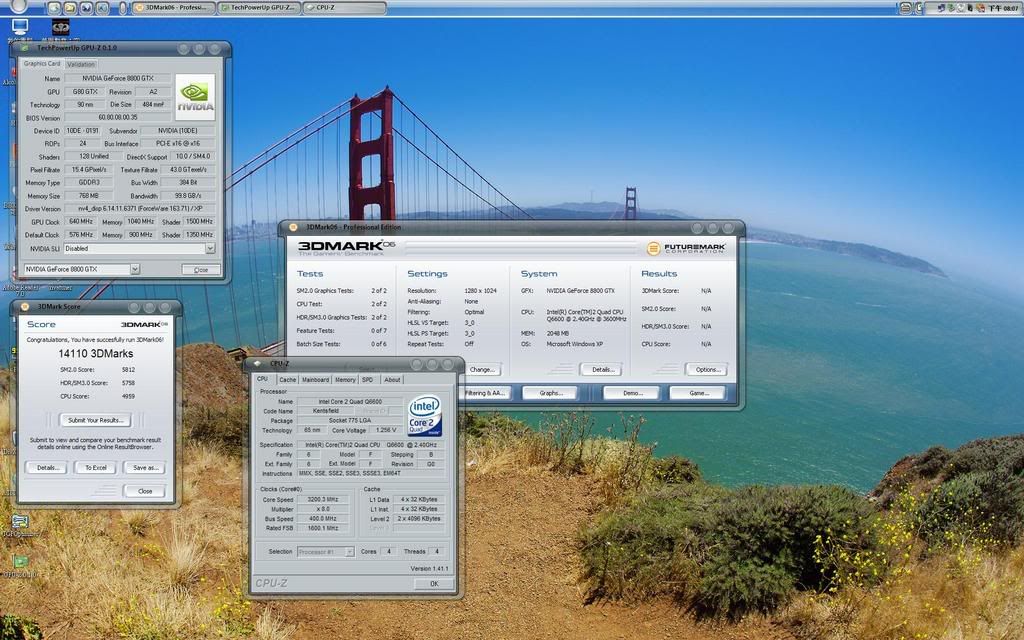Open Details under 3DMark06 System section
Image resolution: width=1024 pixels, height=640 pixels.
coord(601,370)
